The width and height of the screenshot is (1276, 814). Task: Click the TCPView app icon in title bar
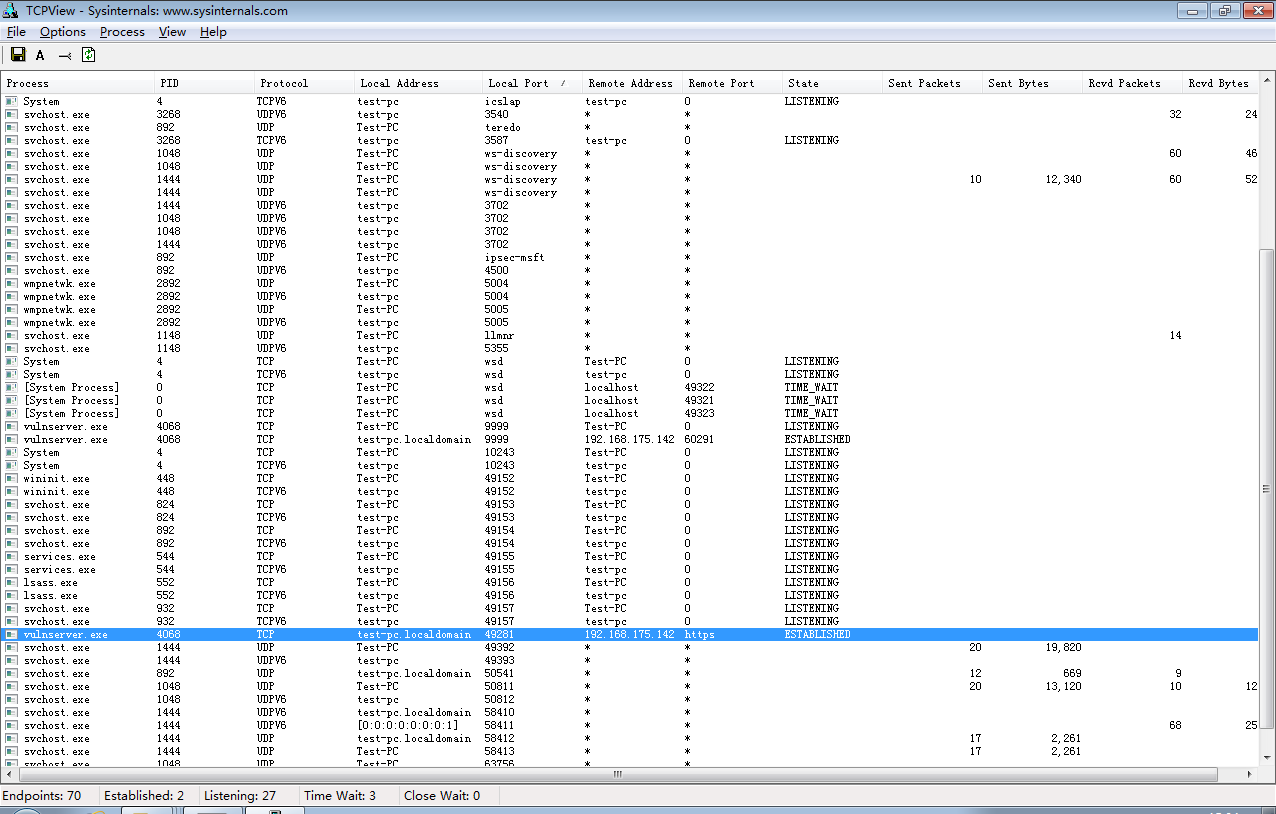(x=10, y=10)
